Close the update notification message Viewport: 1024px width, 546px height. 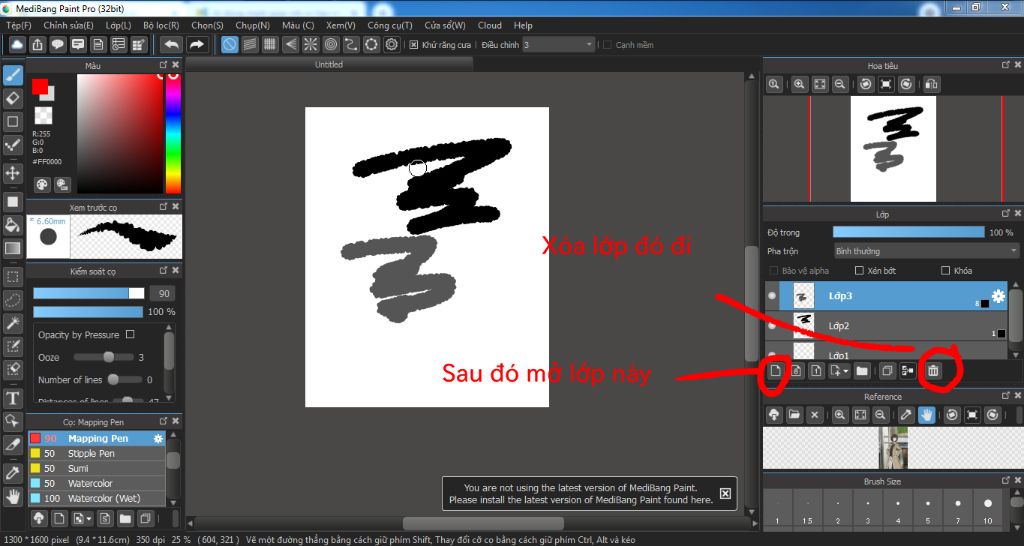[x=725, y=493]
